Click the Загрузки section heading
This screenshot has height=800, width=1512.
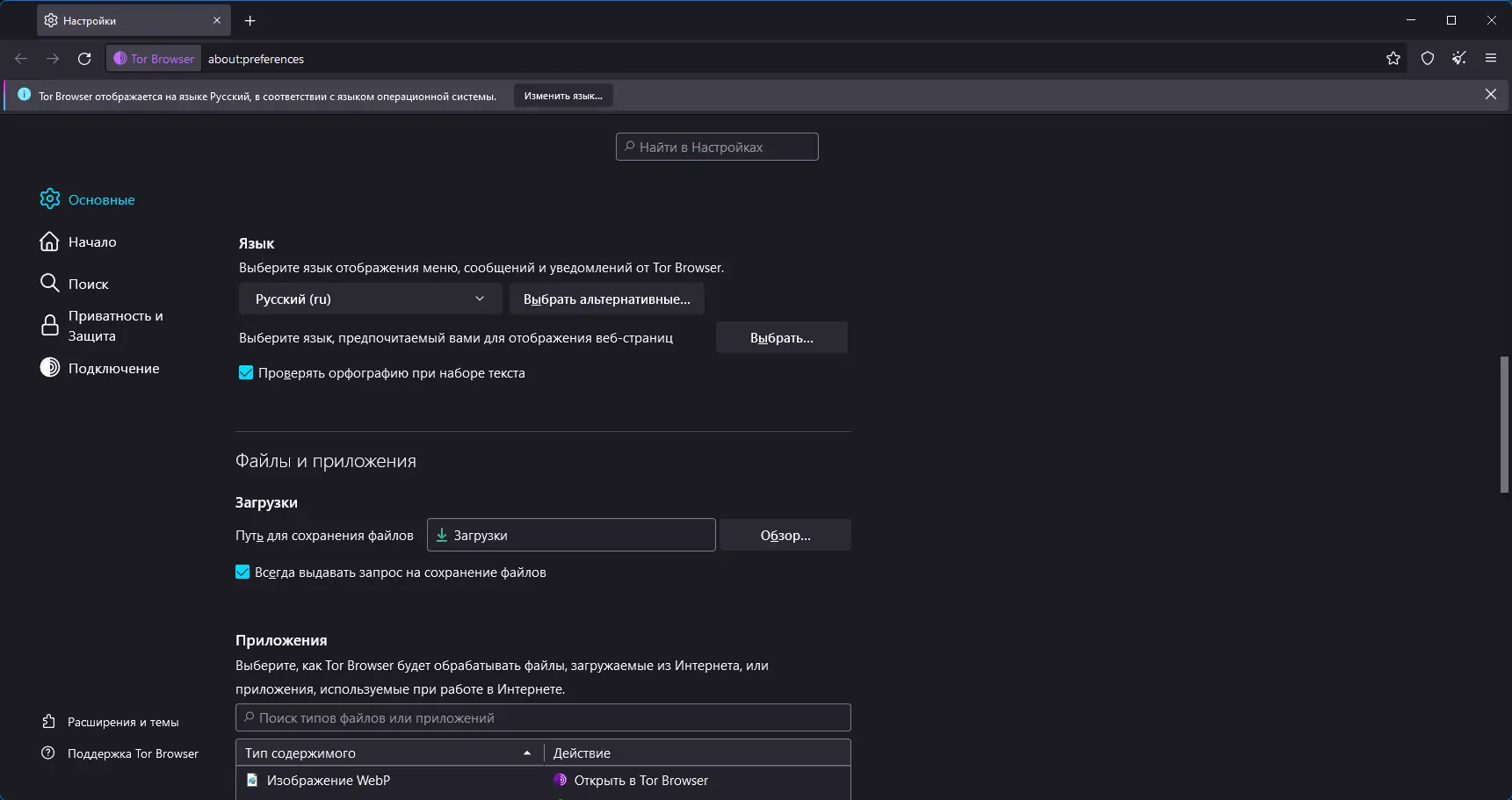click(x=266, y=502)
